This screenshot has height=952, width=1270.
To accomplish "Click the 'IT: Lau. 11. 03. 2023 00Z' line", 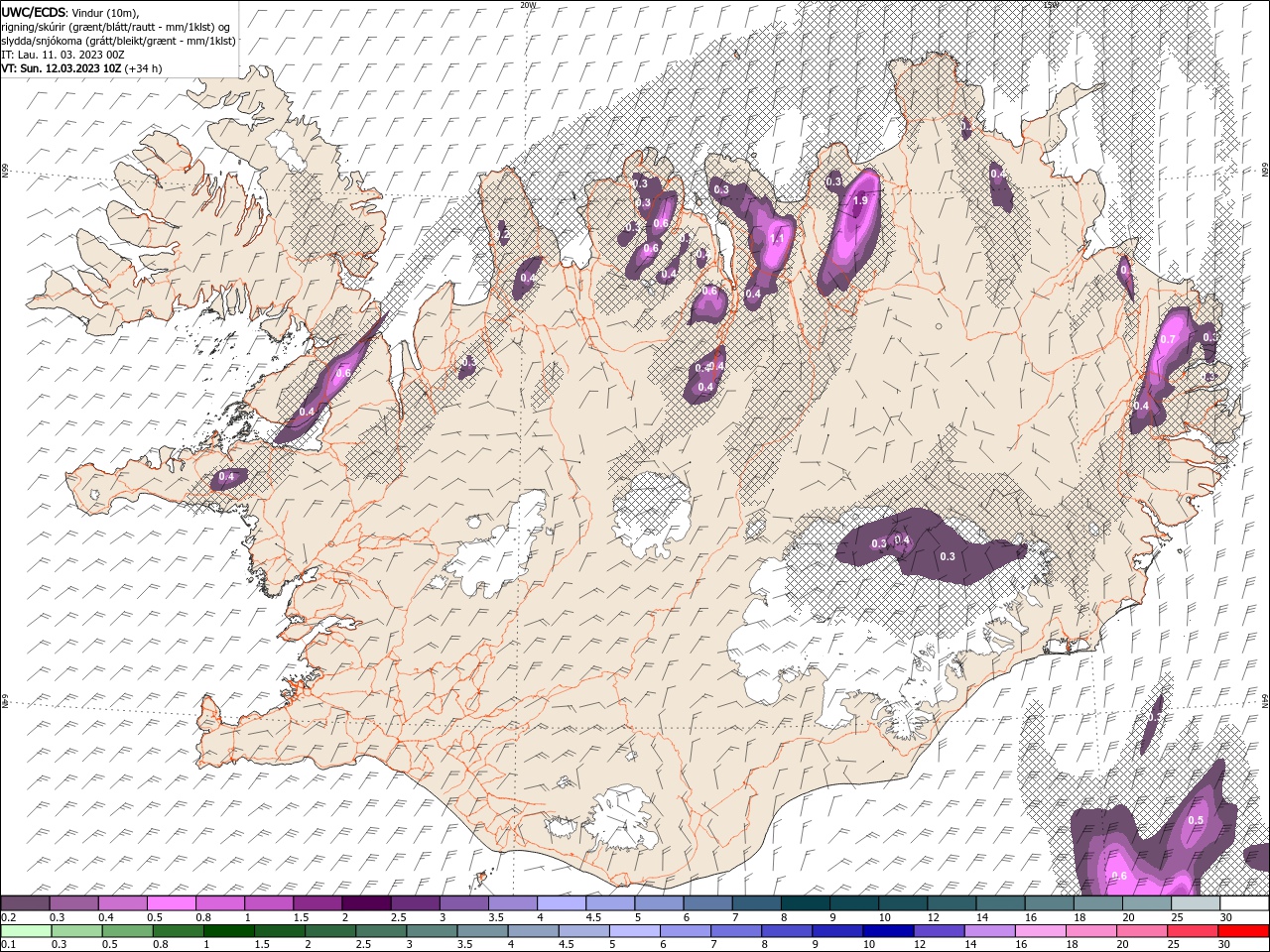I will (62, 55).
